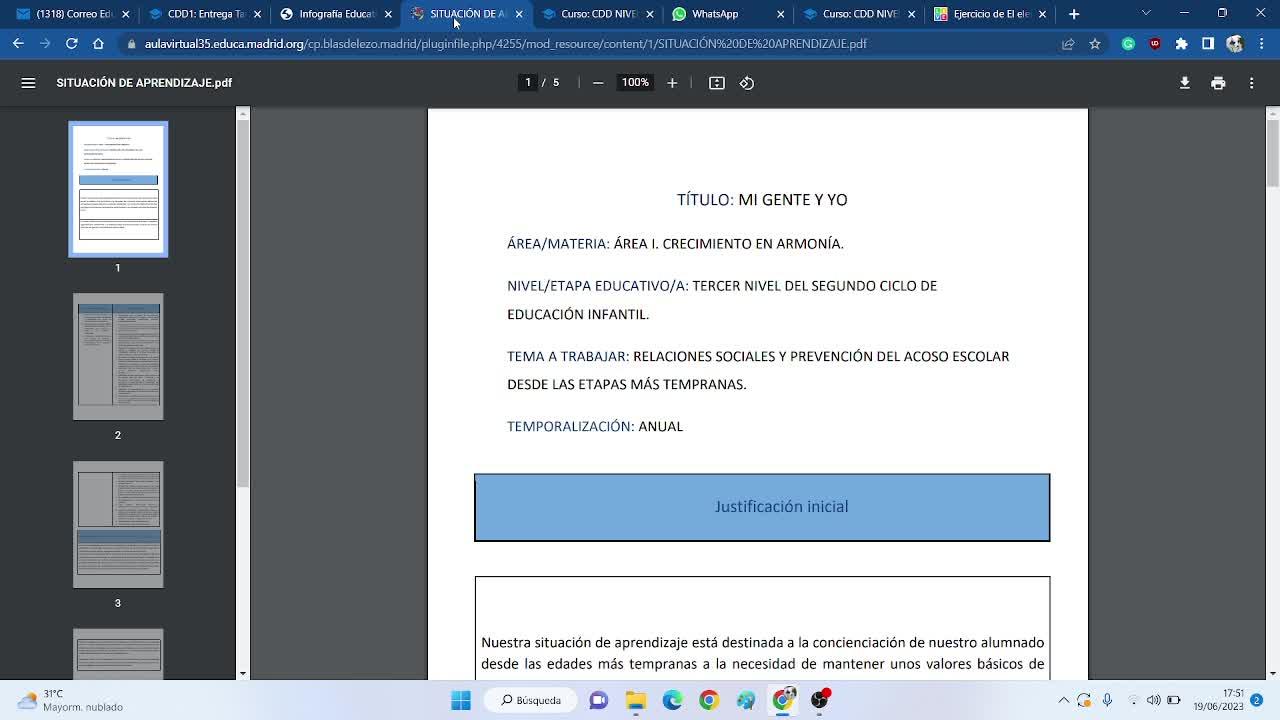Go to the browser home page
The image size is (1280, 720).
(x=98, y=44)
